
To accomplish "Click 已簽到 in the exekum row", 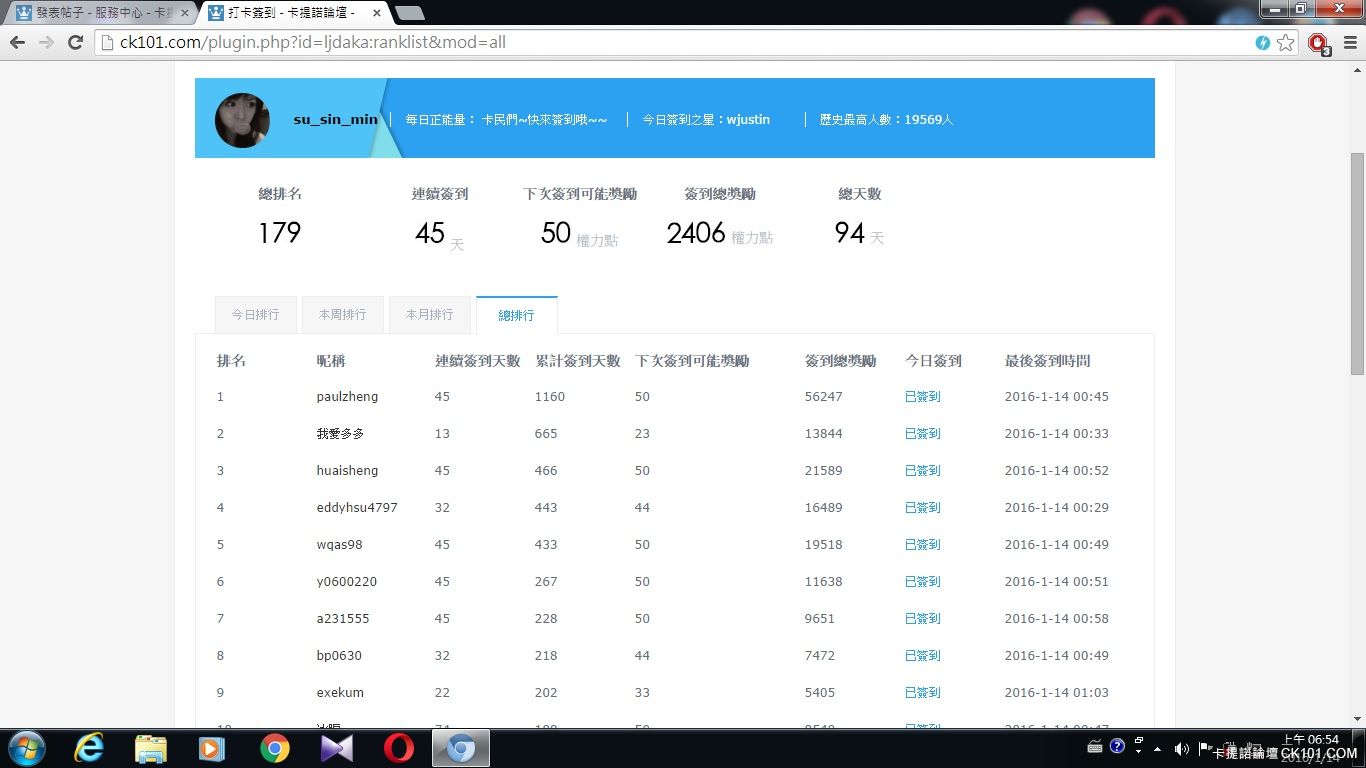I will (922, 693).
